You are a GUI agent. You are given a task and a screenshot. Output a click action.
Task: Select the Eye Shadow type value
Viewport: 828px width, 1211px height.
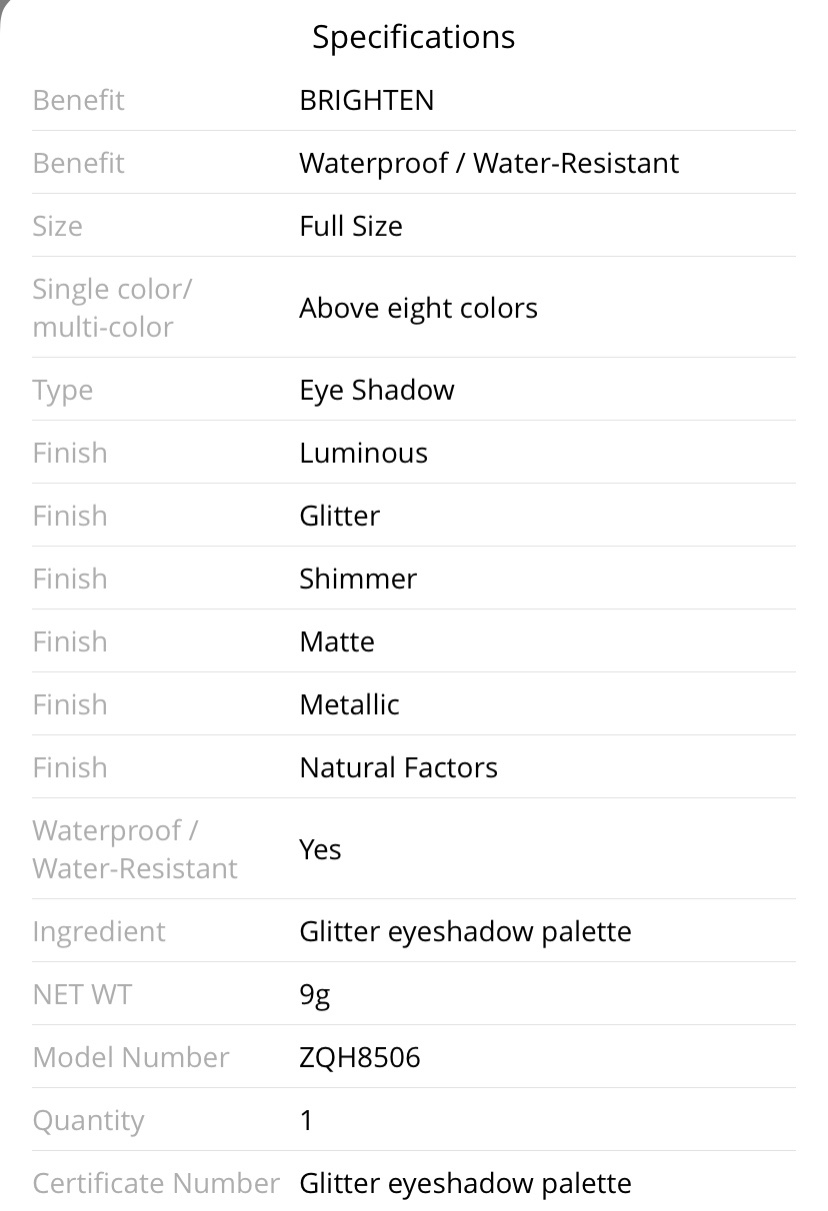click(x=376, y=390)
